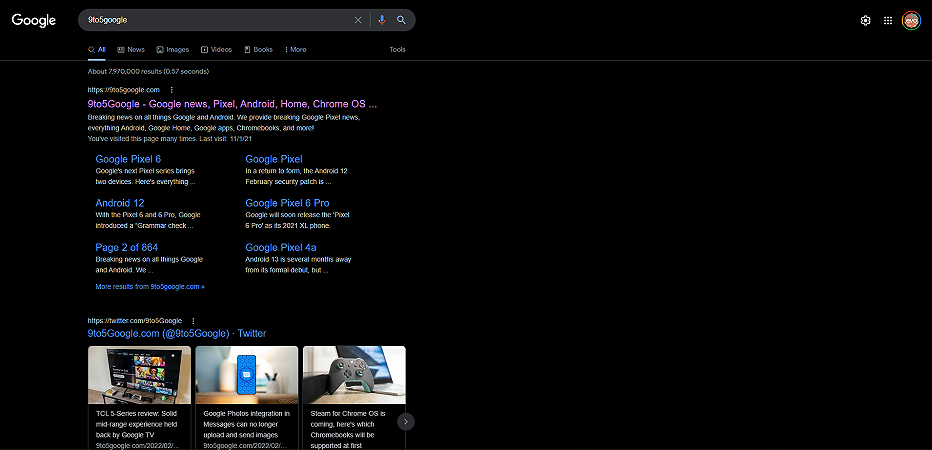This screenshot has height=450, width=932.
Task: Open the Tools button
Action: click(397, 50)
